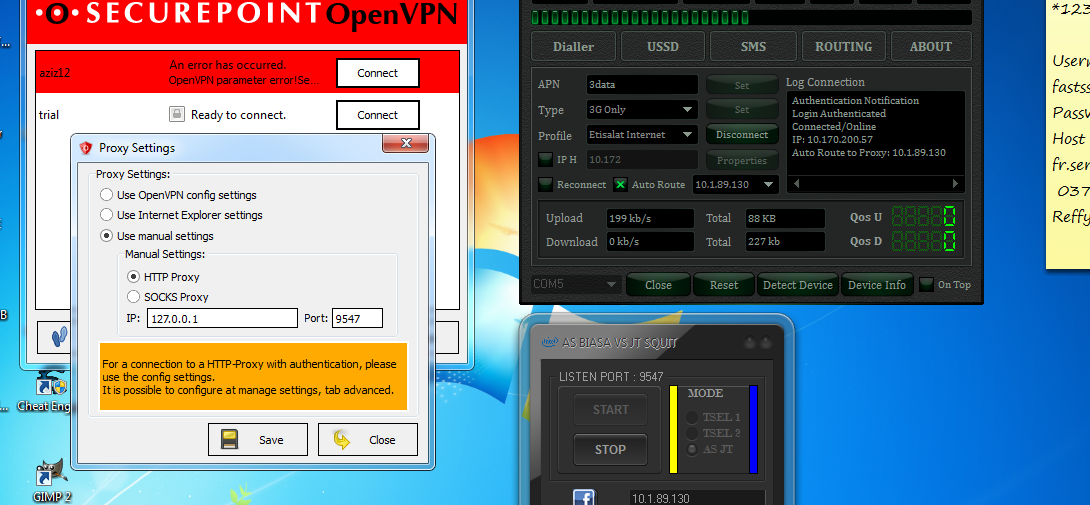Click the yellow sticky note

coord(1068,134)
